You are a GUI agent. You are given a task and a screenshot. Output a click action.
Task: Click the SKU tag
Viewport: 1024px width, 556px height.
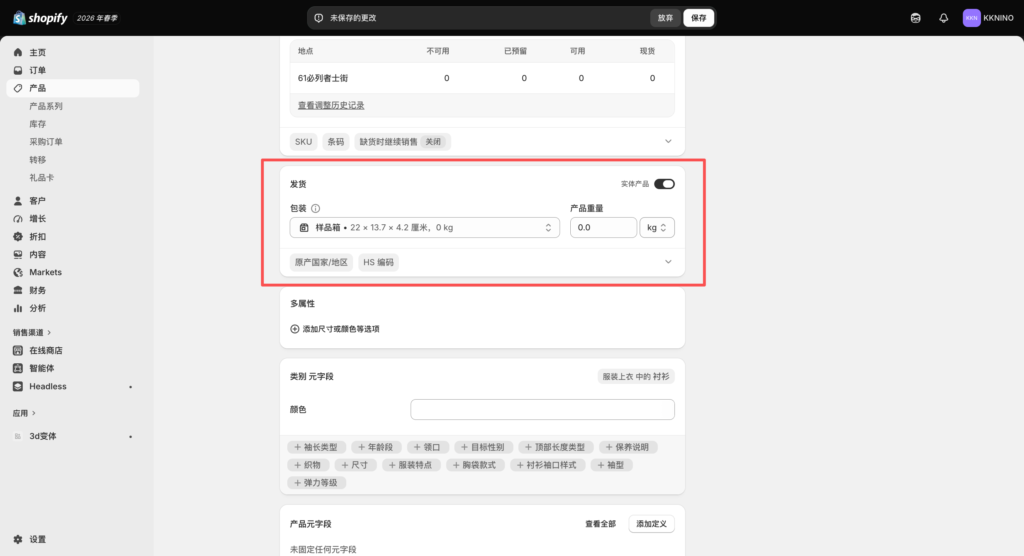pyautogui.click(x=303, y=142)
